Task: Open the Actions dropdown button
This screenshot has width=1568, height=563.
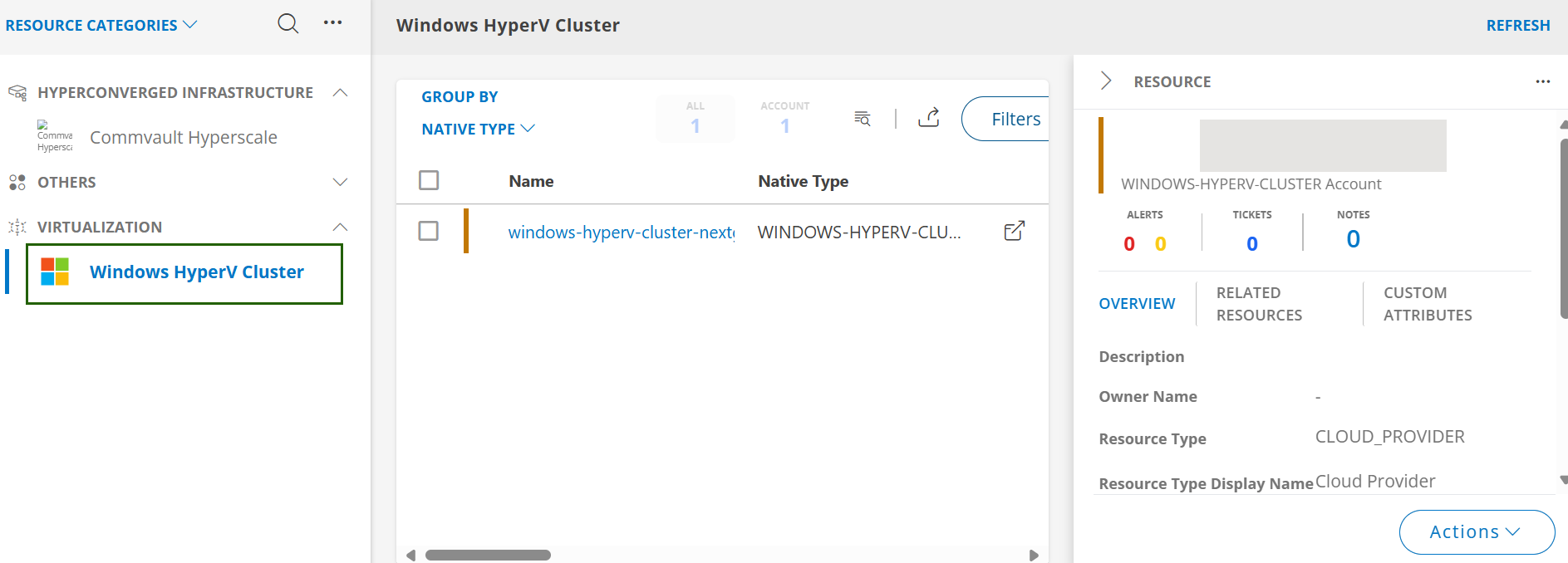Action: 1477,531
